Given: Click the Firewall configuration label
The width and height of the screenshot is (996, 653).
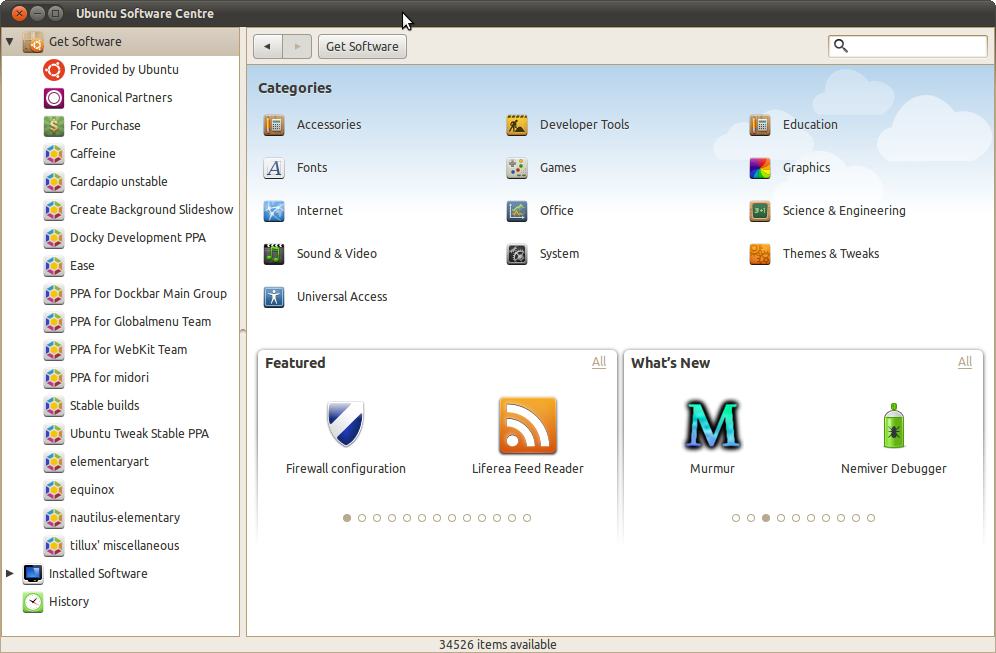Looking at the screenshot, I should click(346, 469).
